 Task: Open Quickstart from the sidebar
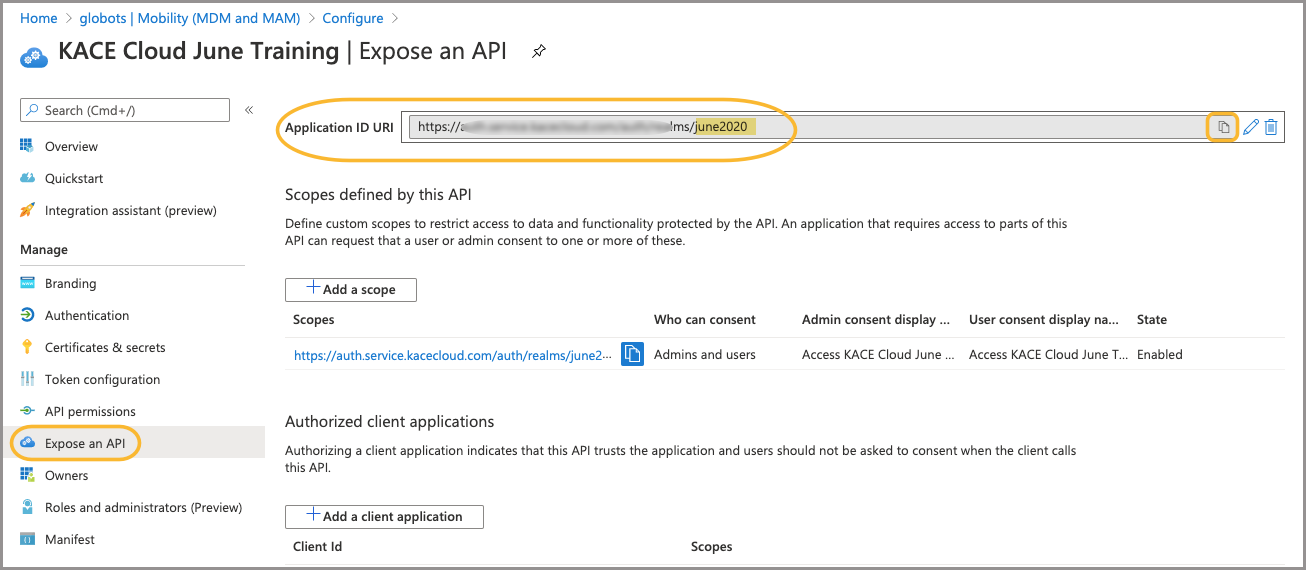coord(74,178)
